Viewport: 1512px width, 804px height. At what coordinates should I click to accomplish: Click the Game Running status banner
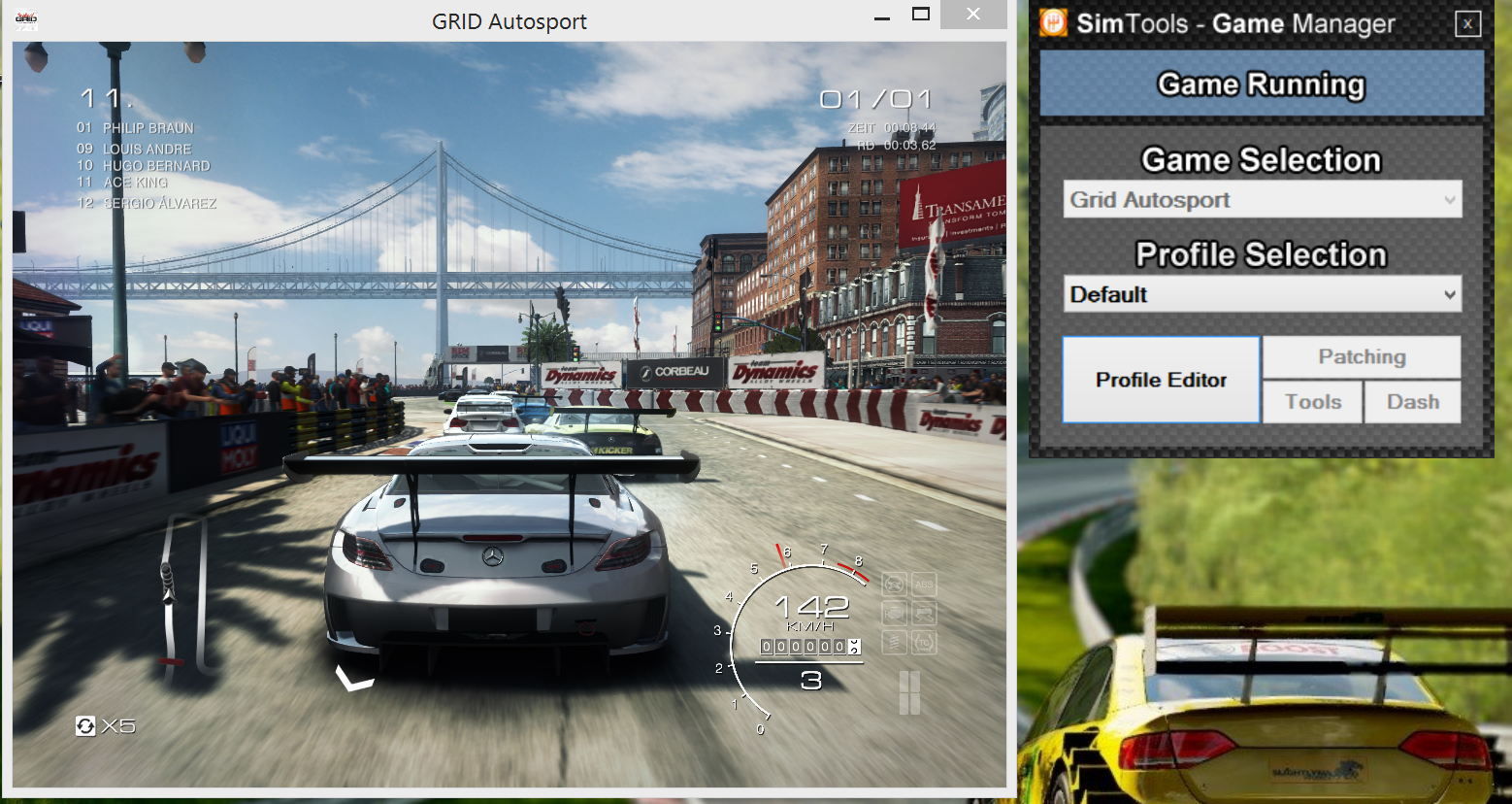(1262, 84)
